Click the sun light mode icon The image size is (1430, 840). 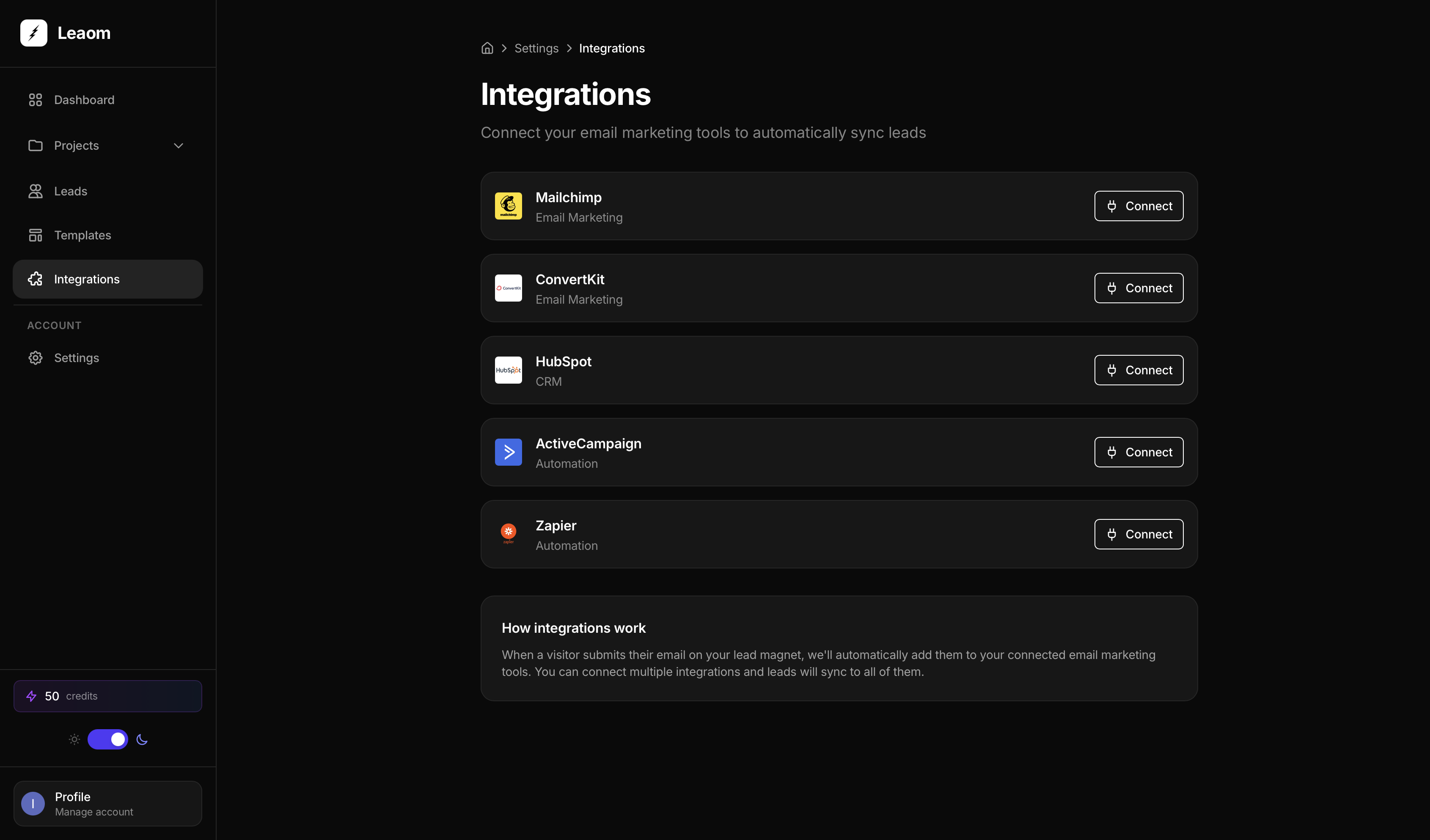point(74,739)
